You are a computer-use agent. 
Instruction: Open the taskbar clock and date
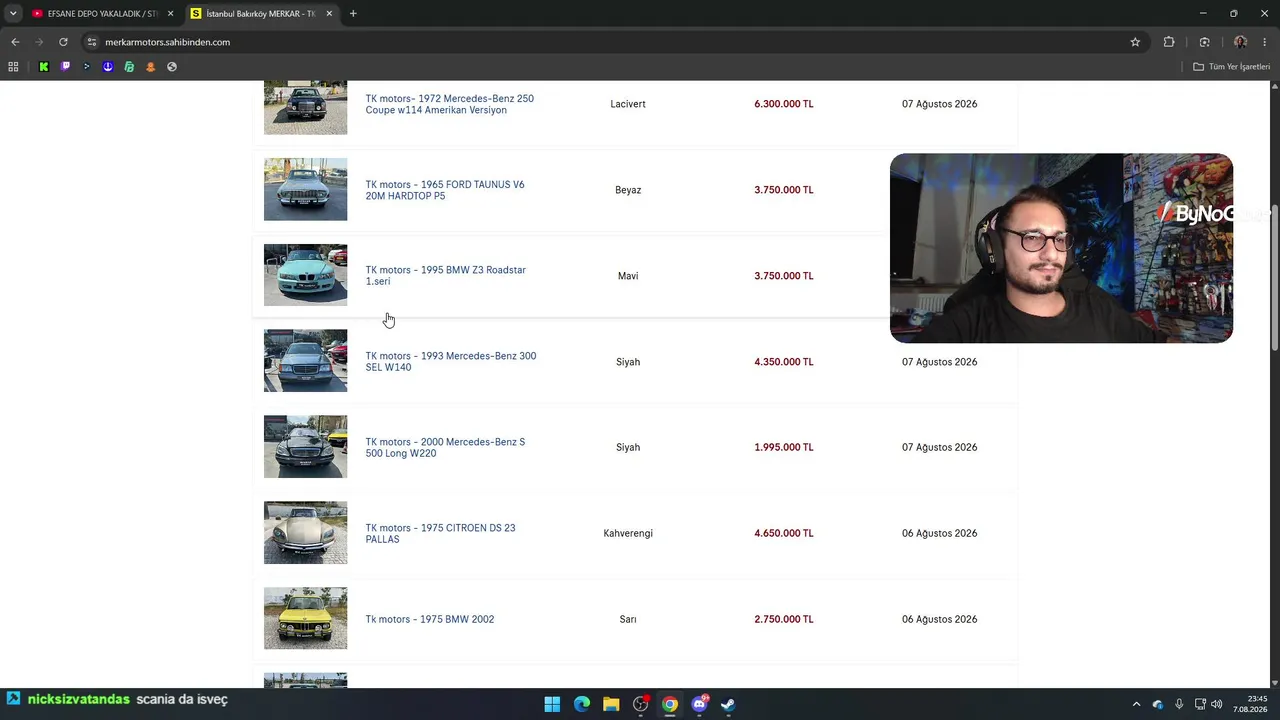(x=1251, y=704)
